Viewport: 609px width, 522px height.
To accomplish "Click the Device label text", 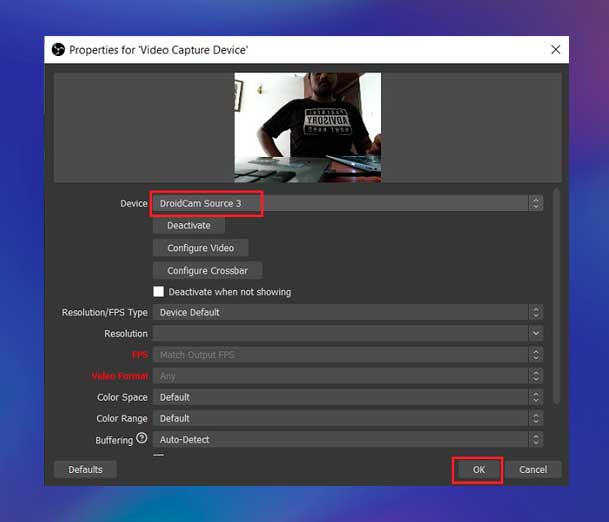I will coord(134,203).
